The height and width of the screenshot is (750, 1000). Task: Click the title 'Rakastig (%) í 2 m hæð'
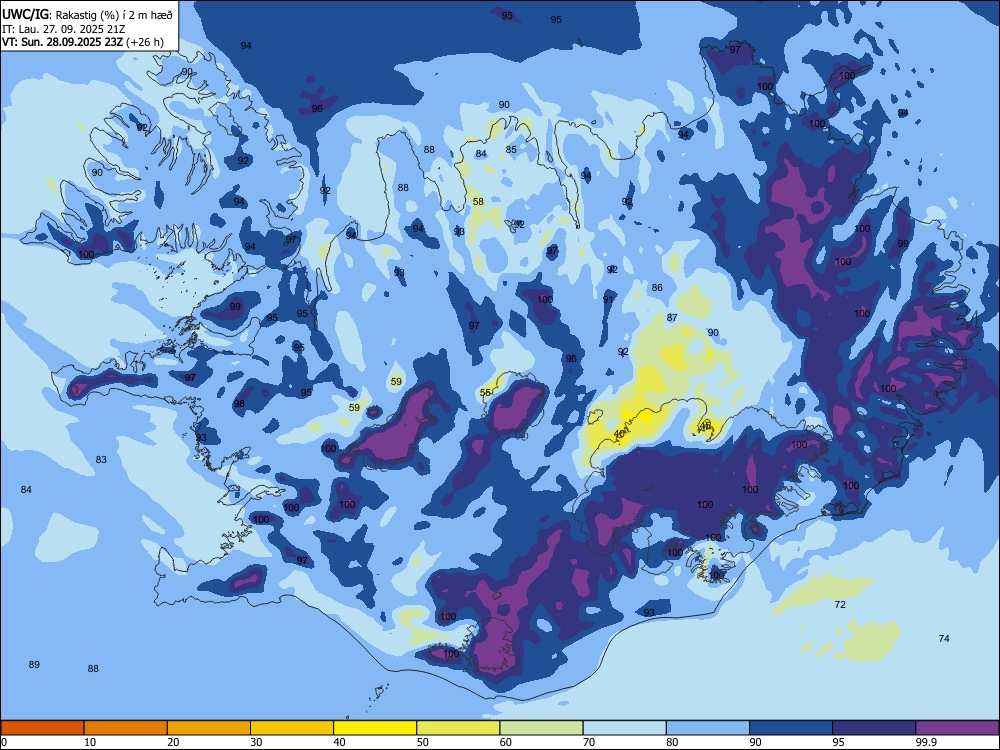(114, 15)
